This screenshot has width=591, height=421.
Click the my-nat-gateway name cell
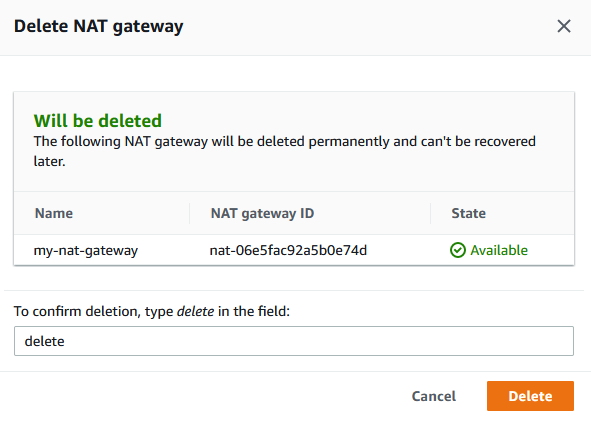[x=86, y=251]
